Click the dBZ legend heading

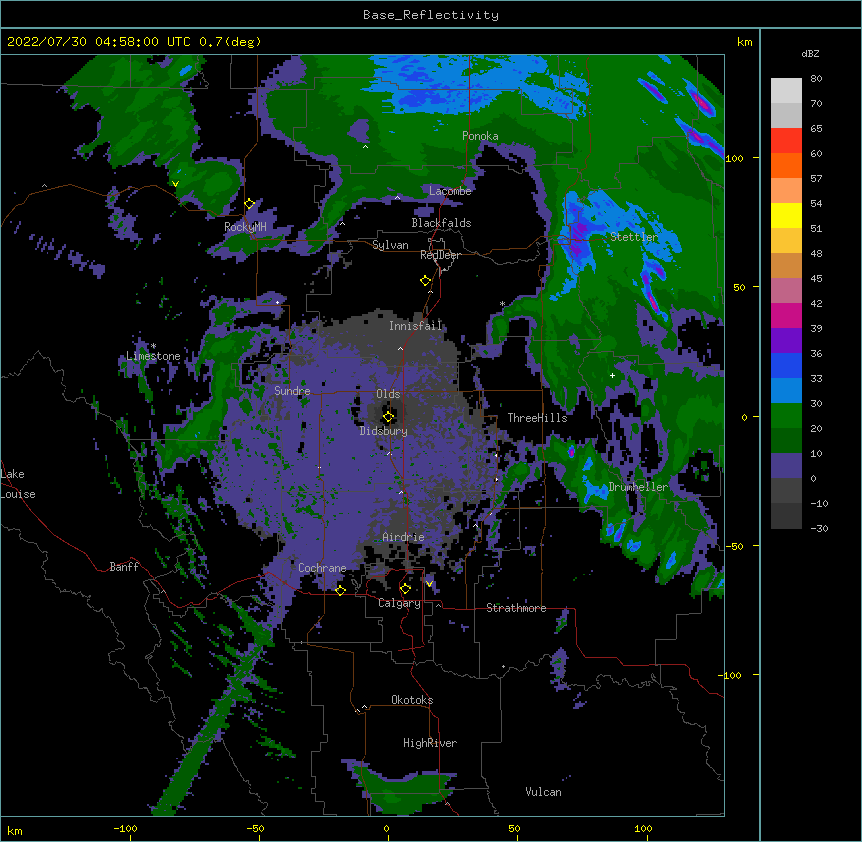point(810,54)
